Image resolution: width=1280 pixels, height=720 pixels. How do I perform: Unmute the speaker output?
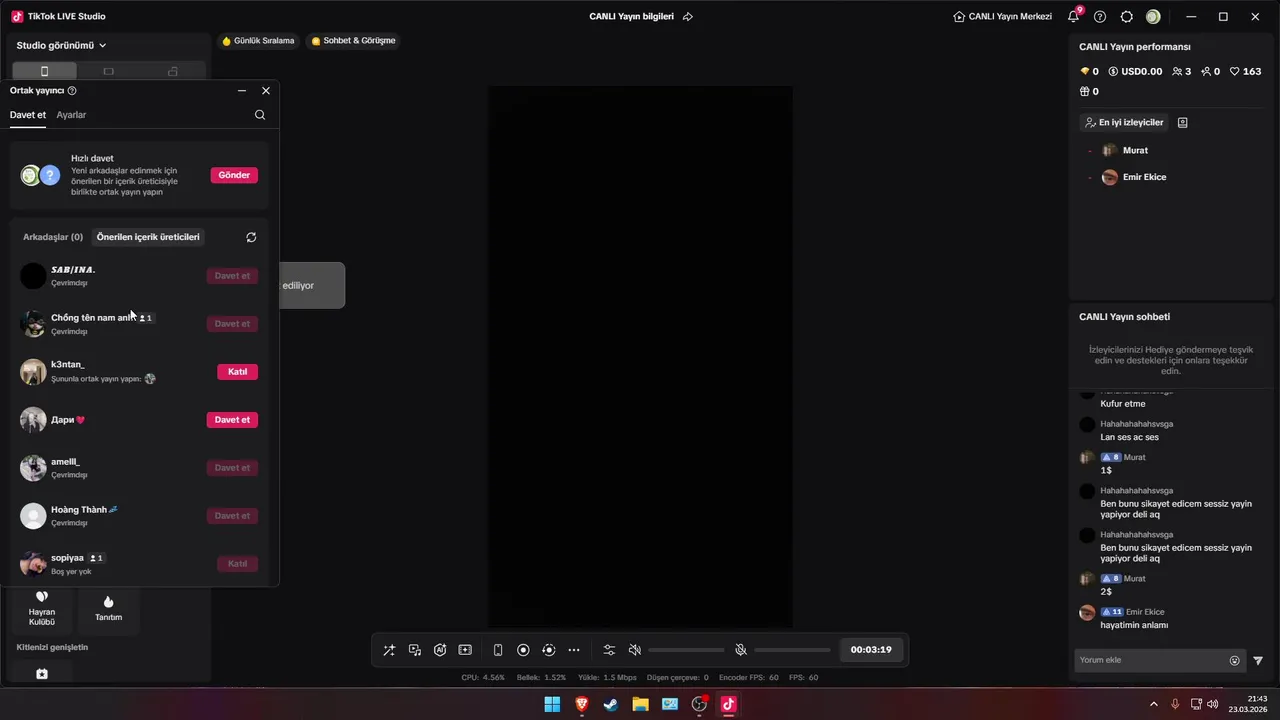click(x=634, y=650)
